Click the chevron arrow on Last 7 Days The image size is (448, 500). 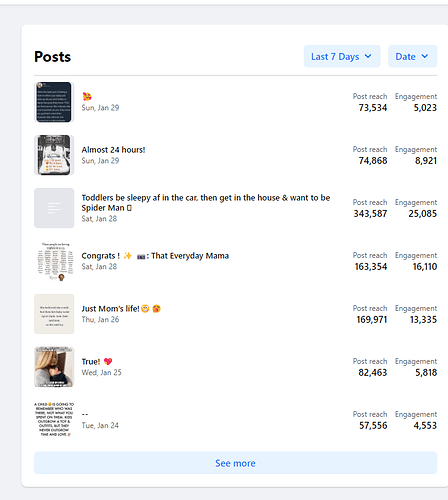(368, 56)
